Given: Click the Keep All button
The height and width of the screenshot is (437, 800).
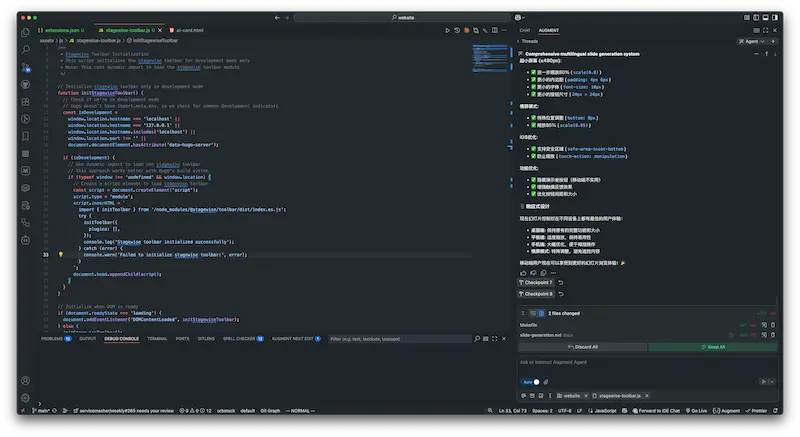Looking at the screenshot, I should (713, 347).
